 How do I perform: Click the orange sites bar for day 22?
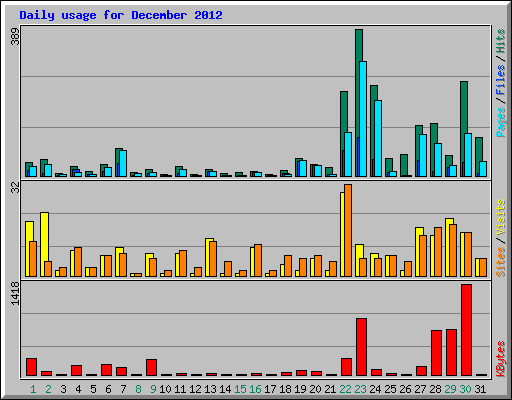click(348, 230)
